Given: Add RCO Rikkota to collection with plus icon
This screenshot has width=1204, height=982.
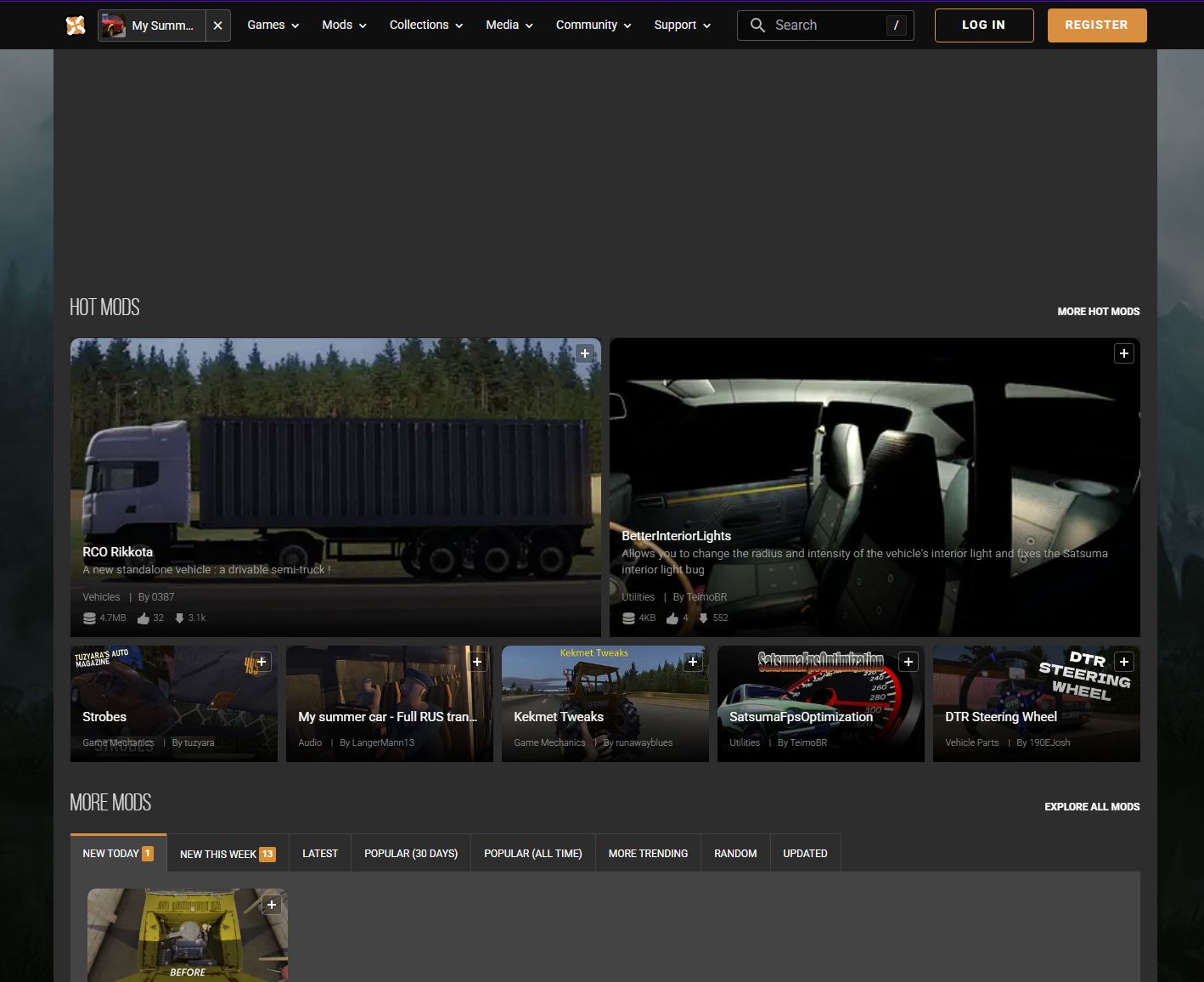Looking at the screenshot, I should click(585, 353).
